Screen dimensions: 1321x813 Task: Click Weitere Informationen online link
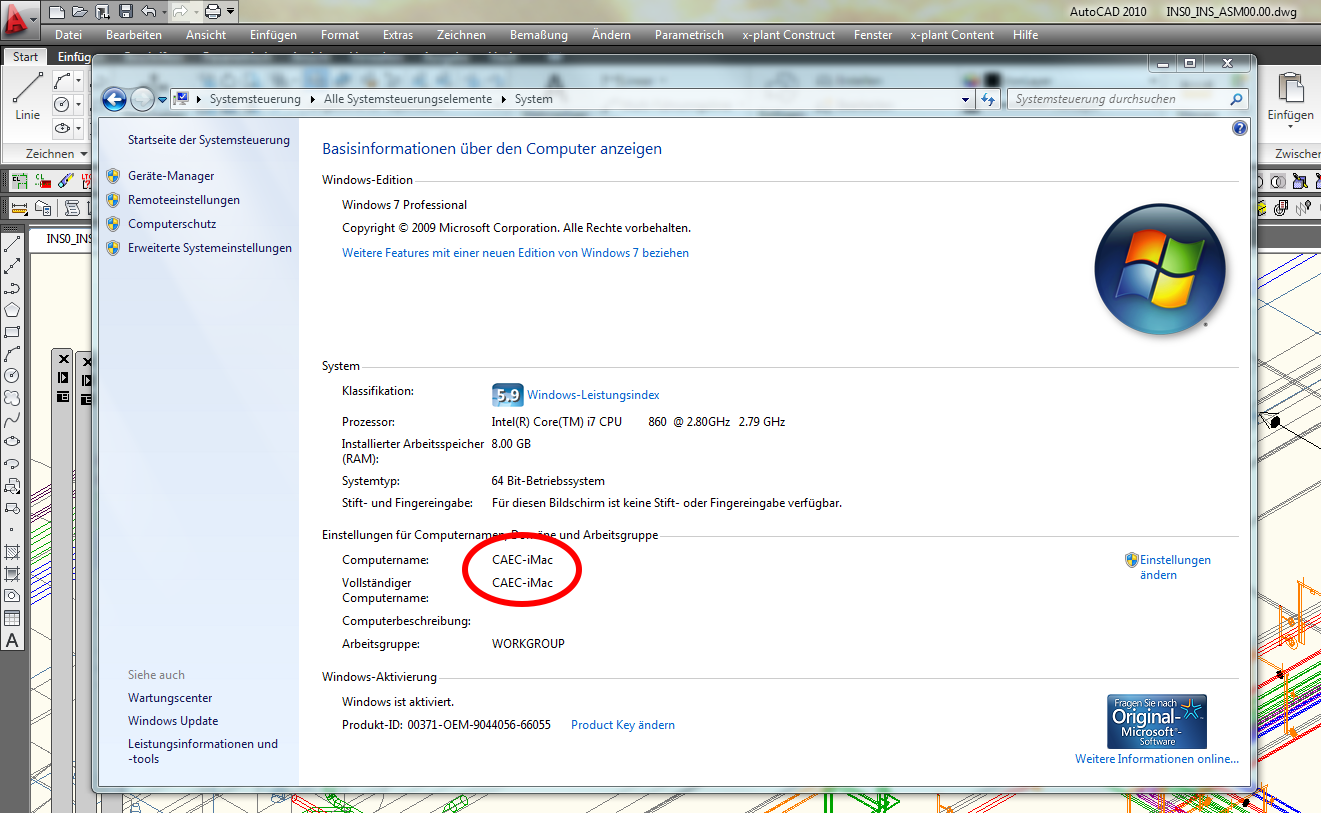click(x=1157, y=759)
